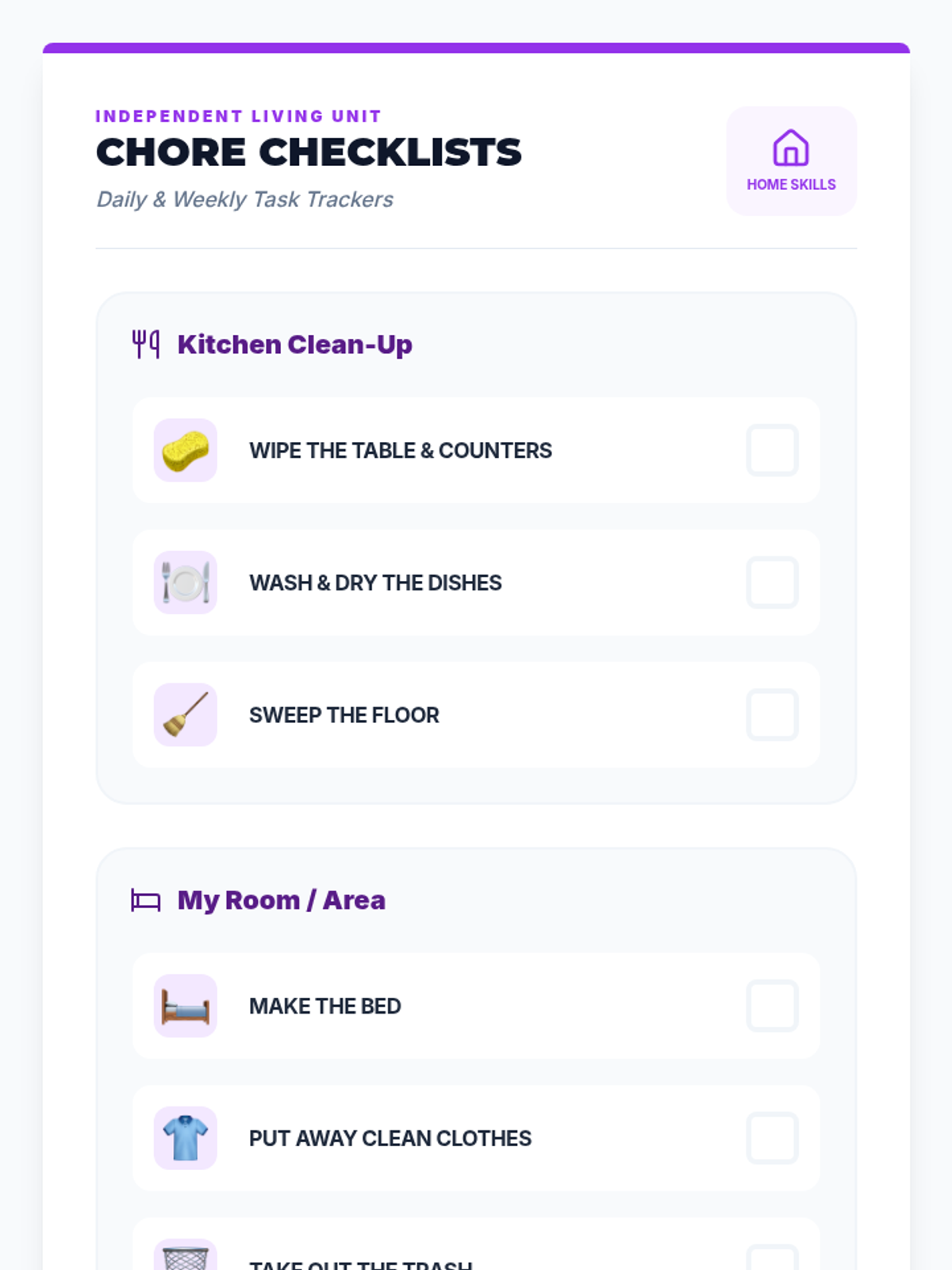The height and width of the screenshot is (1270, 952).
Task: Click the broom icon
Action: click(186, 714)
